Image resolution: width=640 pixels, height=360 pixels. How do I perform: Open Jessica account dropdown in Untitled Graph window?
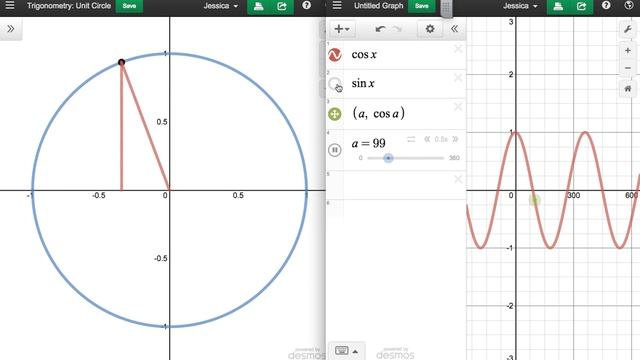(x=520, y=6)
